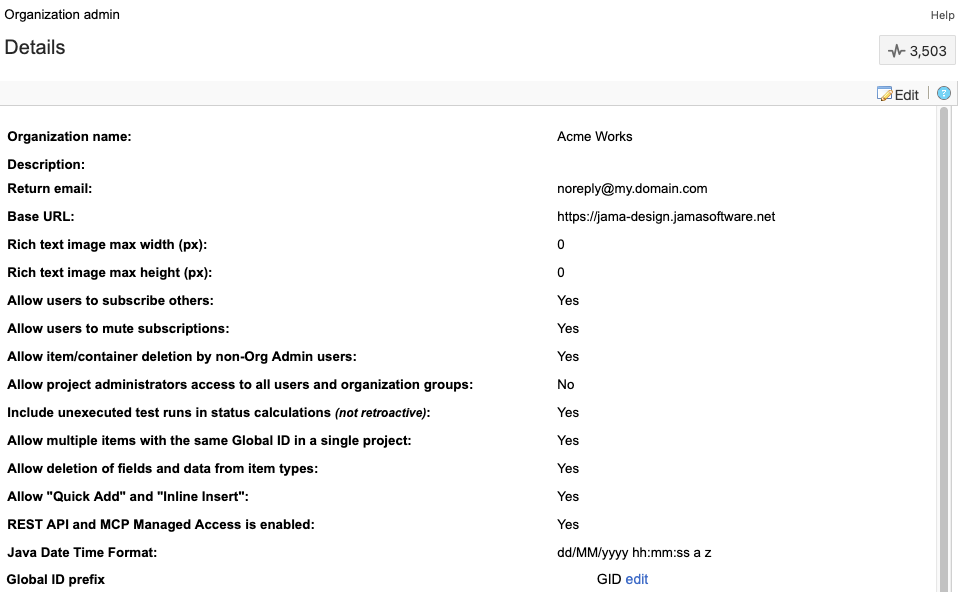Click the 'Allow "Quick Add" and "Inline Insert":' label
The height and width of the screenshot is (592, 959).
(128, 497)
